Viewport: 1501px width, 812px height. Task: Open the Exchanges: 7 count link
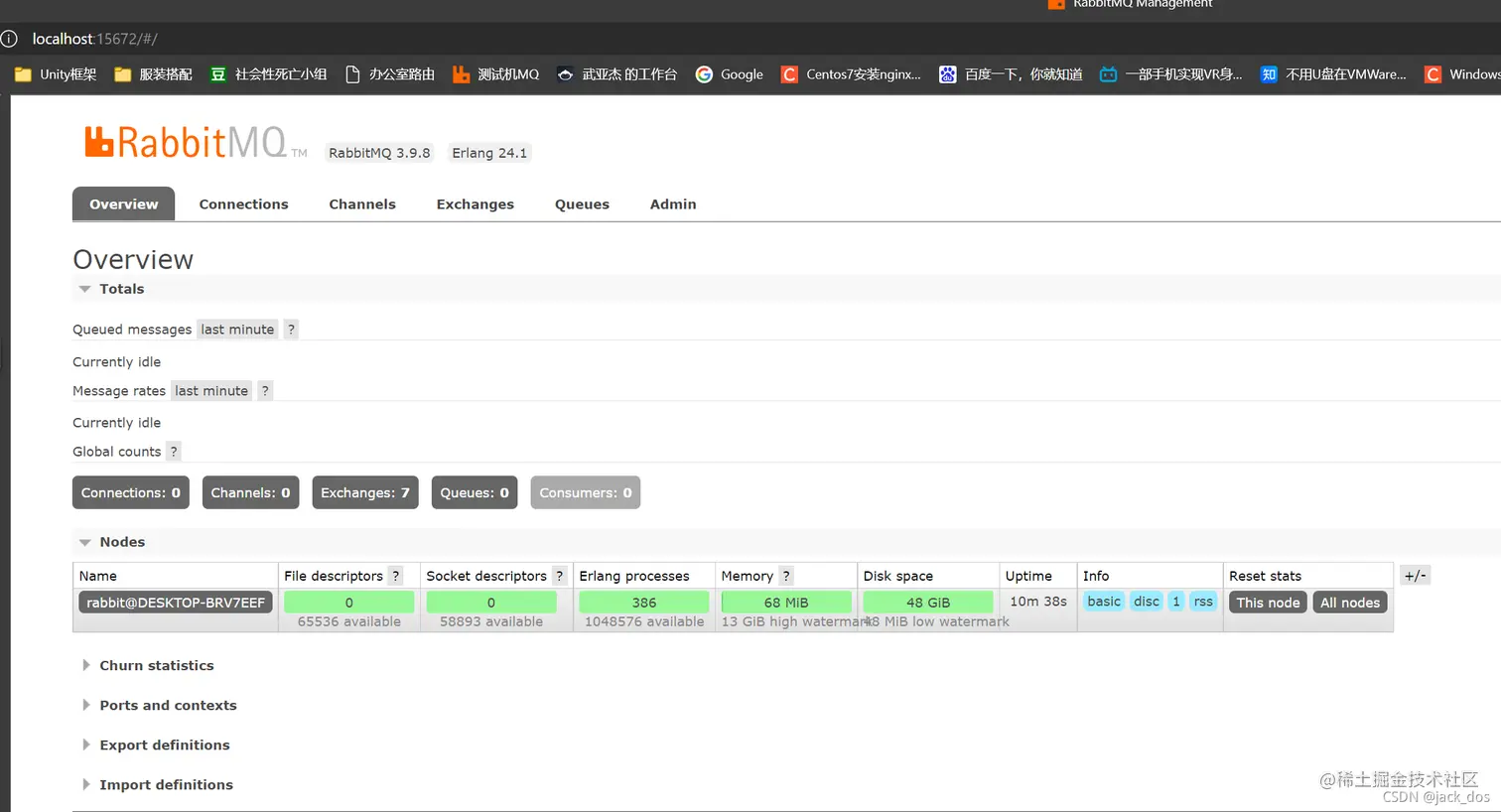[x=365, y=492]
